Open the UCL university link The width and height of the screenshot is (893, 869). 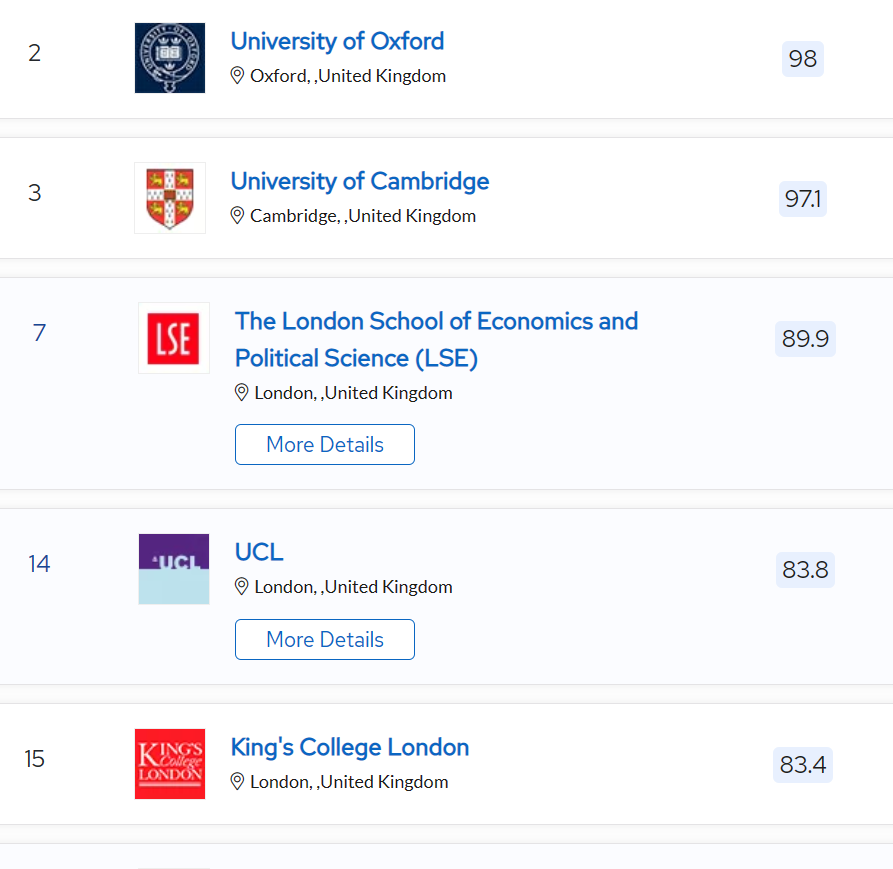coord(259,552)
